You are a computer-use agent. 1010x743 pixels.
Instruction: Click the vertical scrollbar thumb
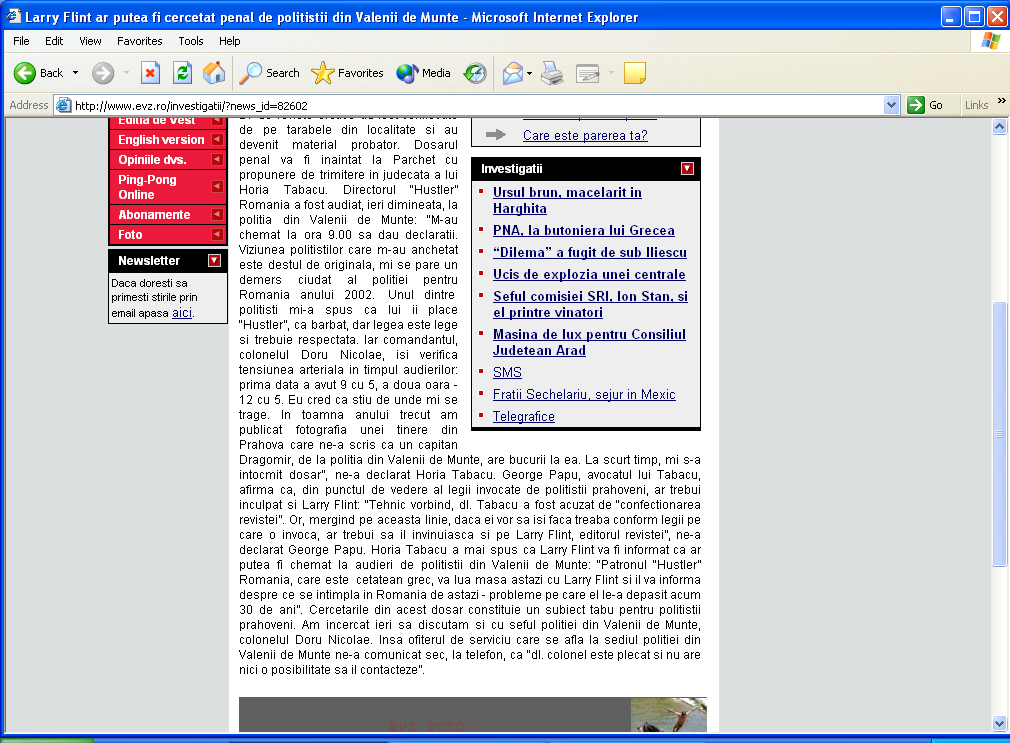(999, 434)
